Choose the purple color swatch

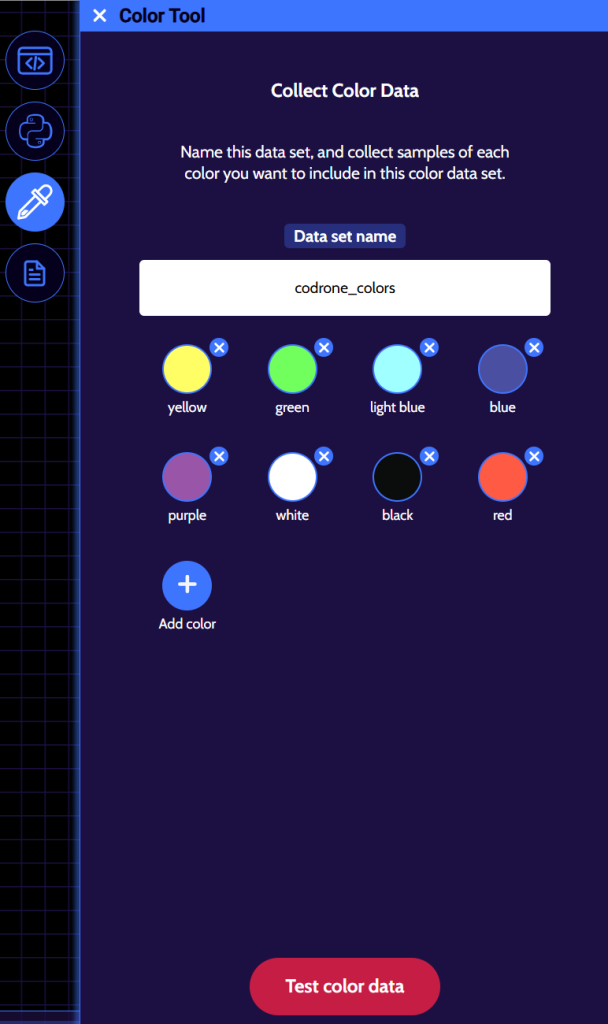click(187, 478)
